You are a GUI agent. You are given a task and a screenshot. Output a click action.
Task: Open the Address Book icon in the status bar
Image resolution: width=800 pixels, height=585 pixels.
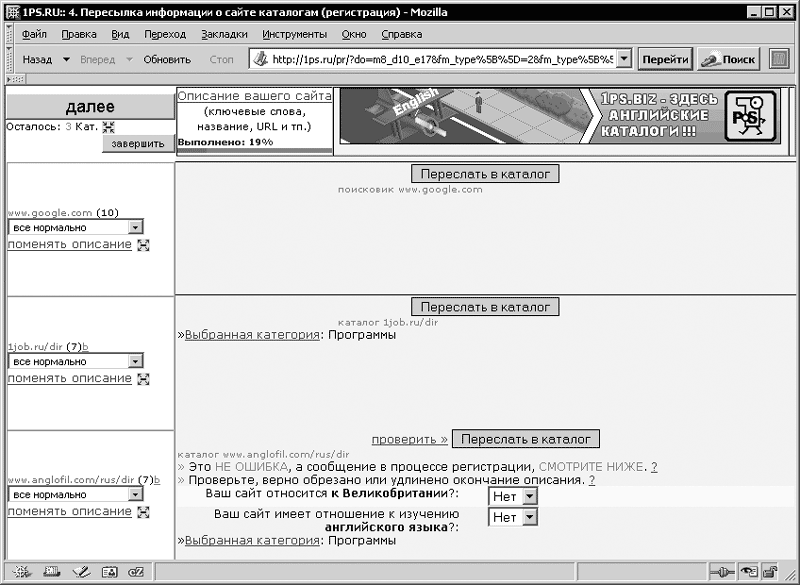point(110,572)
